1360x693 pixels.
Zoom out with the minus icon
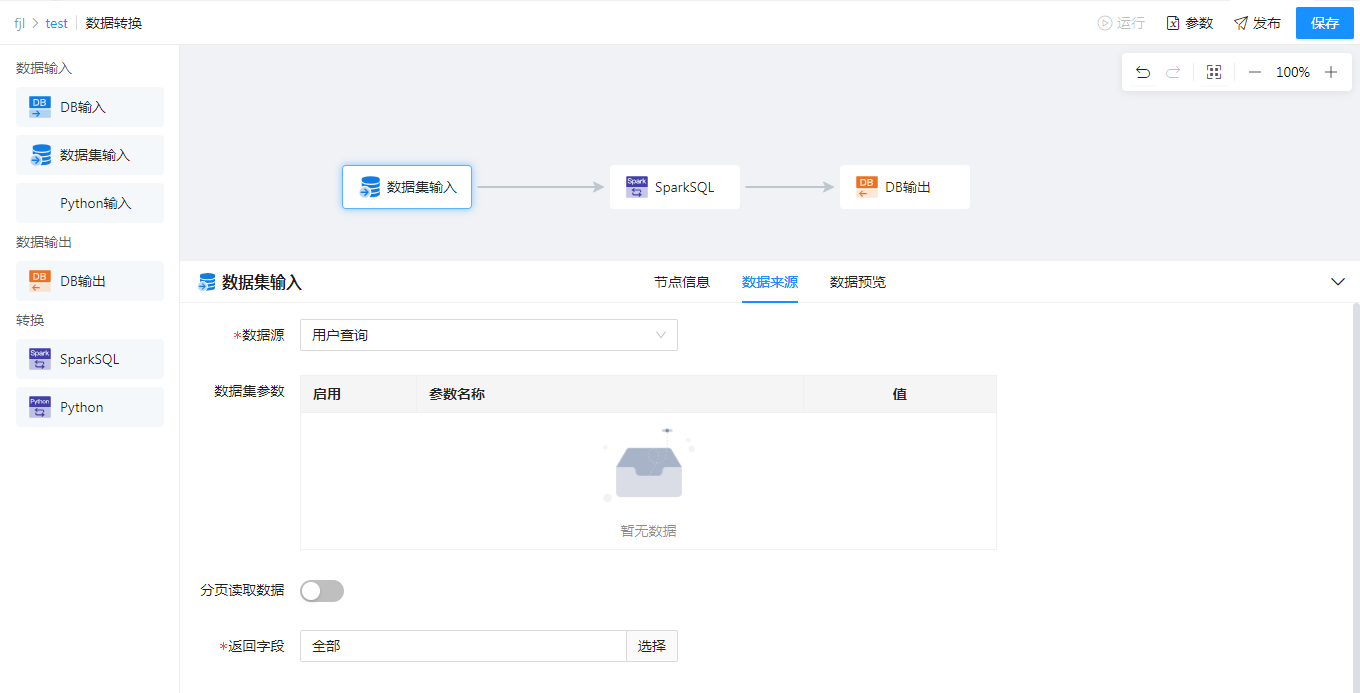(x=1254, y=72)
